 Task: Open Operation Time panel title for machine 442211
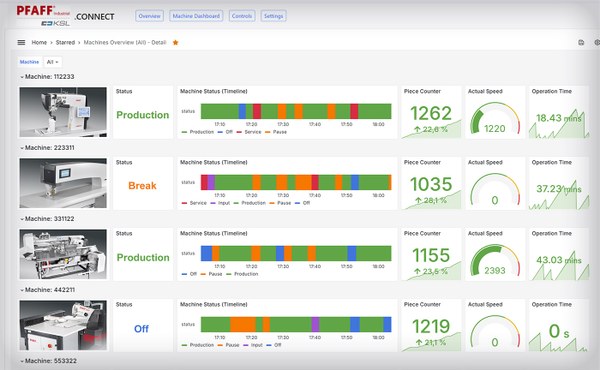[551, 305]
